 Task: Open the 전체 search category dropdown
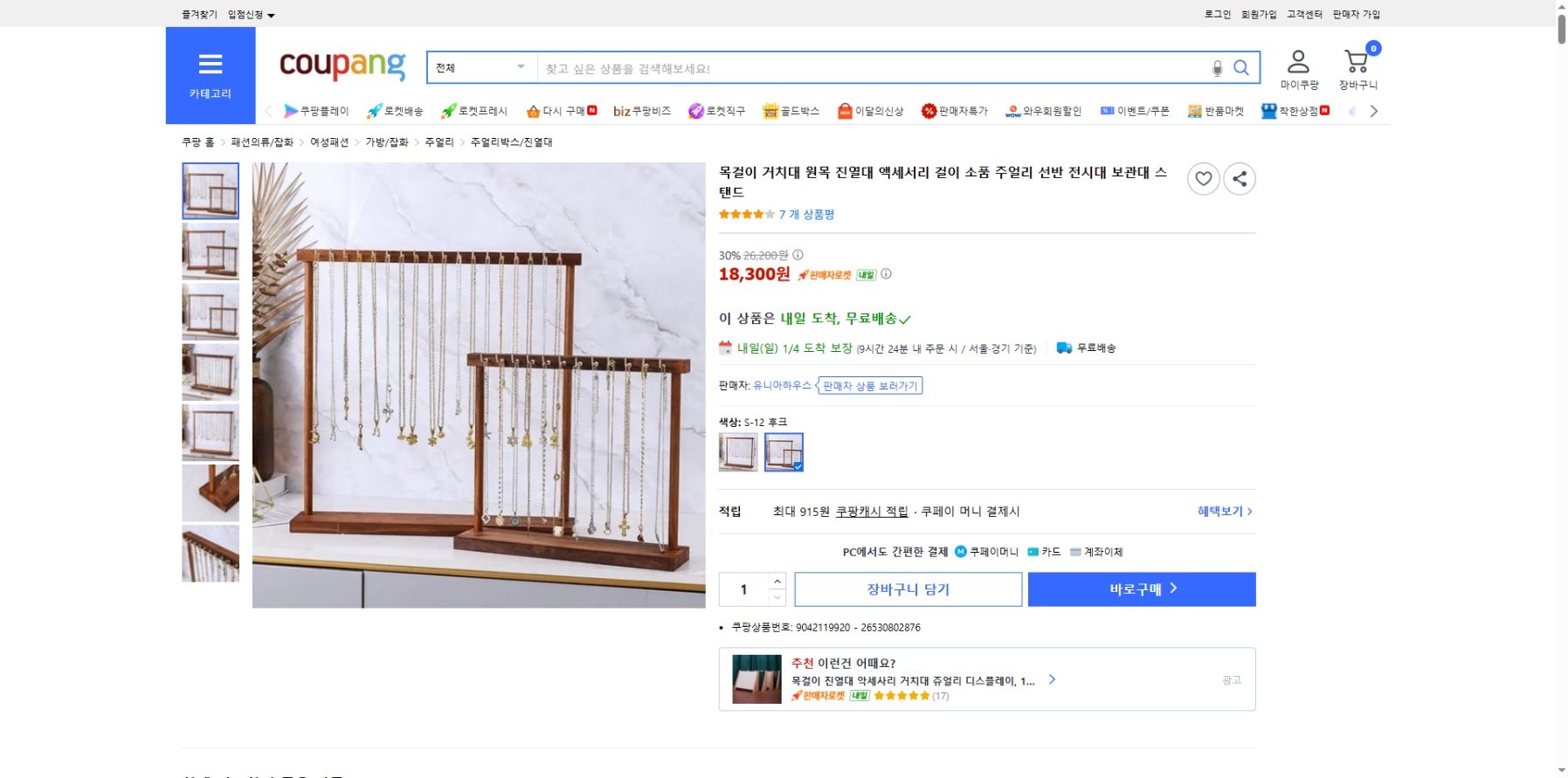(x=479, y=66)
